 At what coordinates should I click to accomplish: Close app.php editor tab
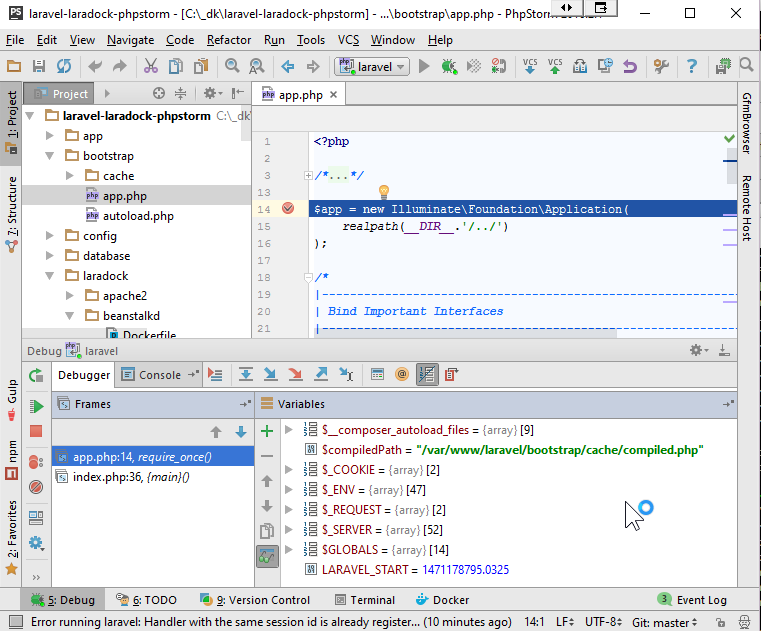(333, 95)
